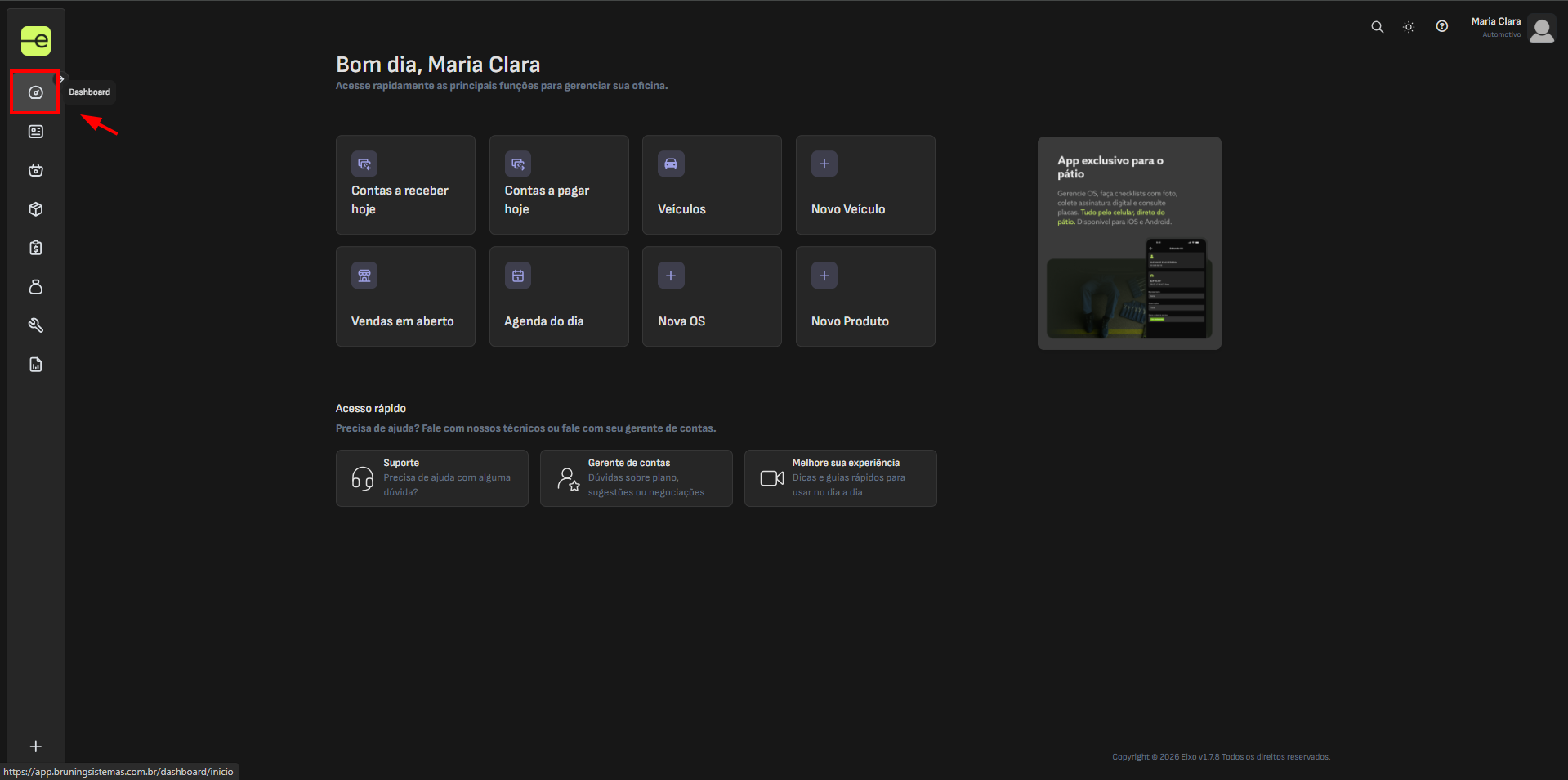Screen dimensions: 1568x780
Task: Open the Contas a receber hoje card
Action: [x=405, y=185]
